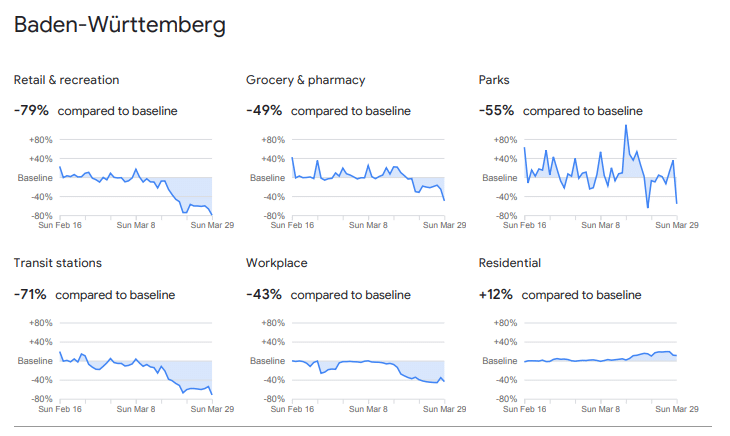
Task: Select the Retail & recreation chart title
Action: pyautogui.click(x=67, y=80)
